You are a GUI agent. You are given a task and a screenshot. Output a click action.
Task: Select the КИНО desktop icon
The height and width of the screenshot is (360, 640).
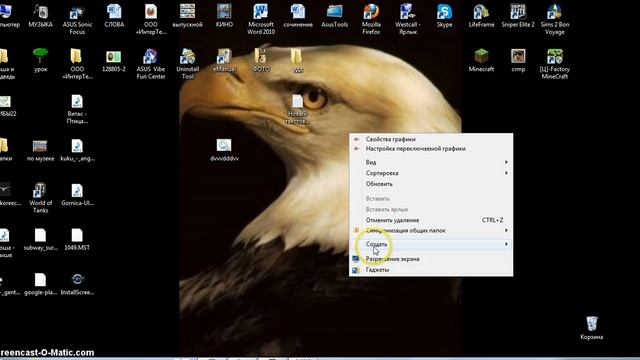(224, 16)
